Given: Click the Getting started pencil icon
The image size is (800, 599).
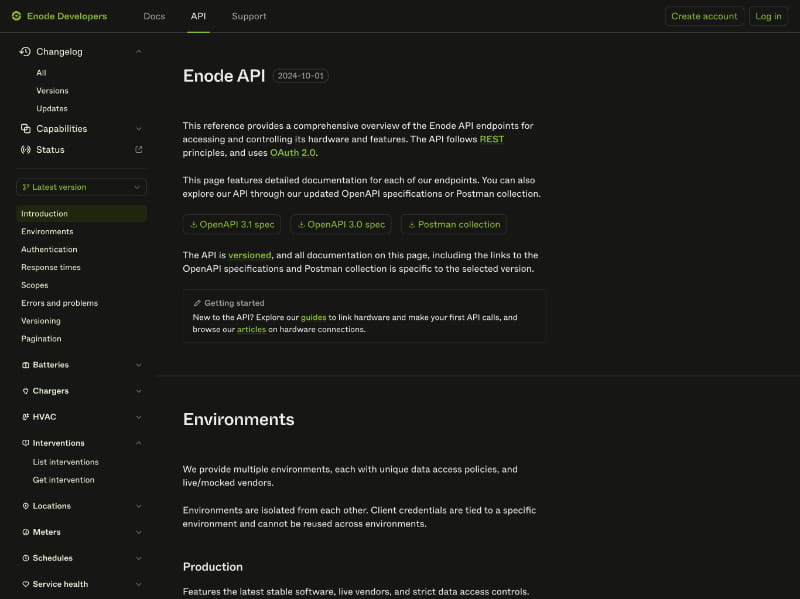Looking at the screenshot, I should tap(197, 303).
